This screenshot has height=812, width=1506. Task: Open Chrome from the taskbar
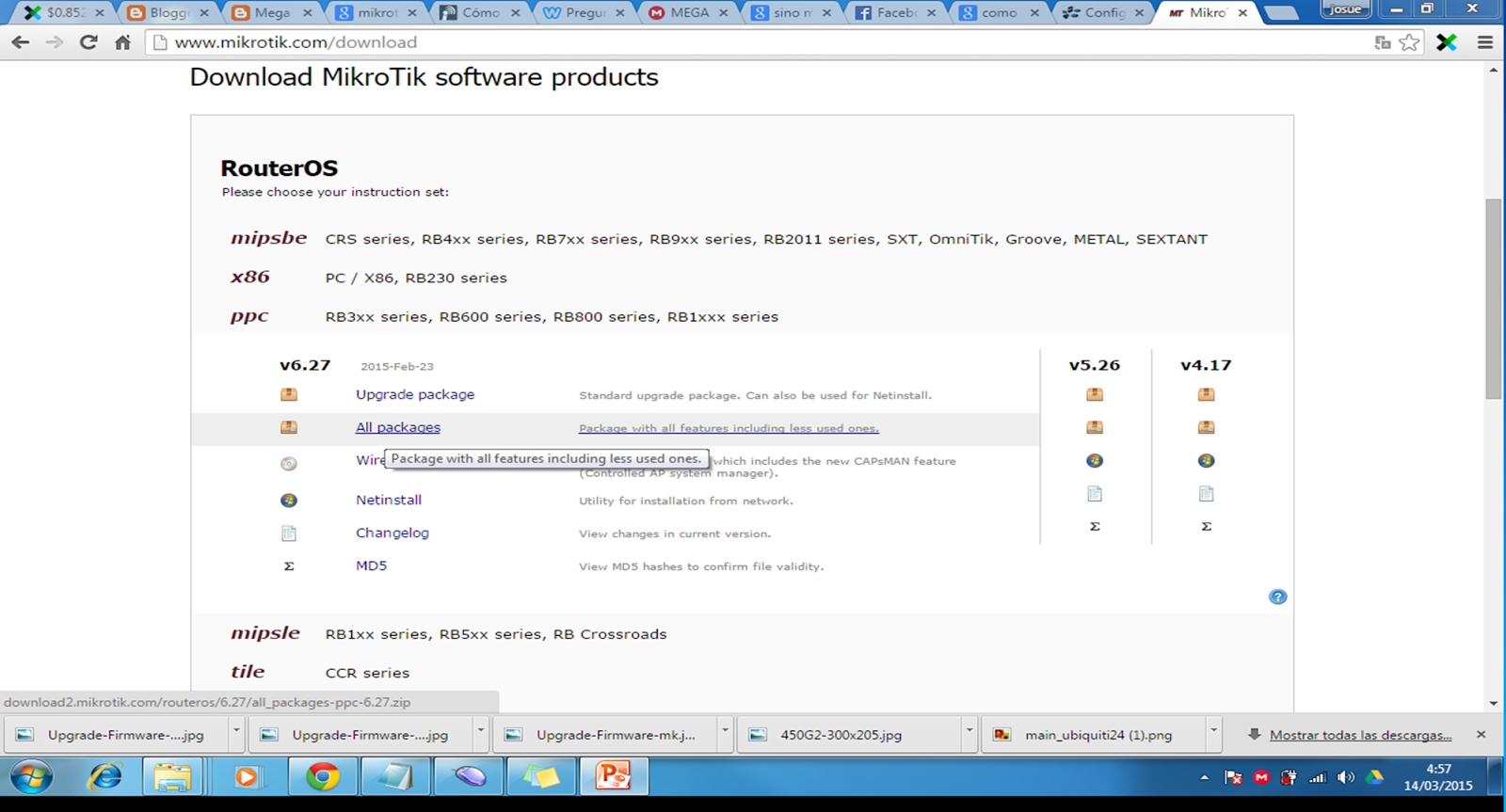click(x=322, y=777)
